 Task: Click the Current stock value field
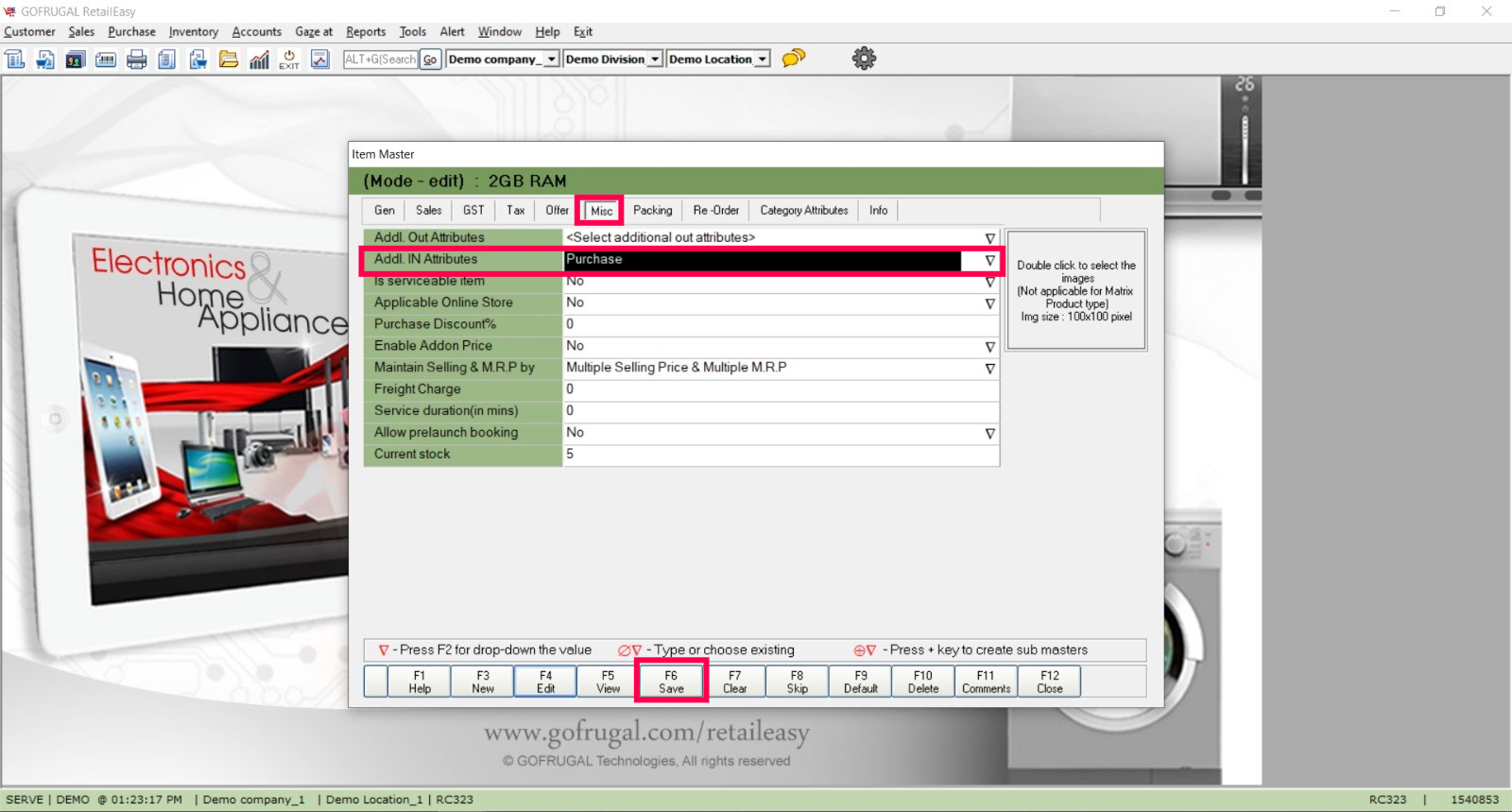(781, 455)
